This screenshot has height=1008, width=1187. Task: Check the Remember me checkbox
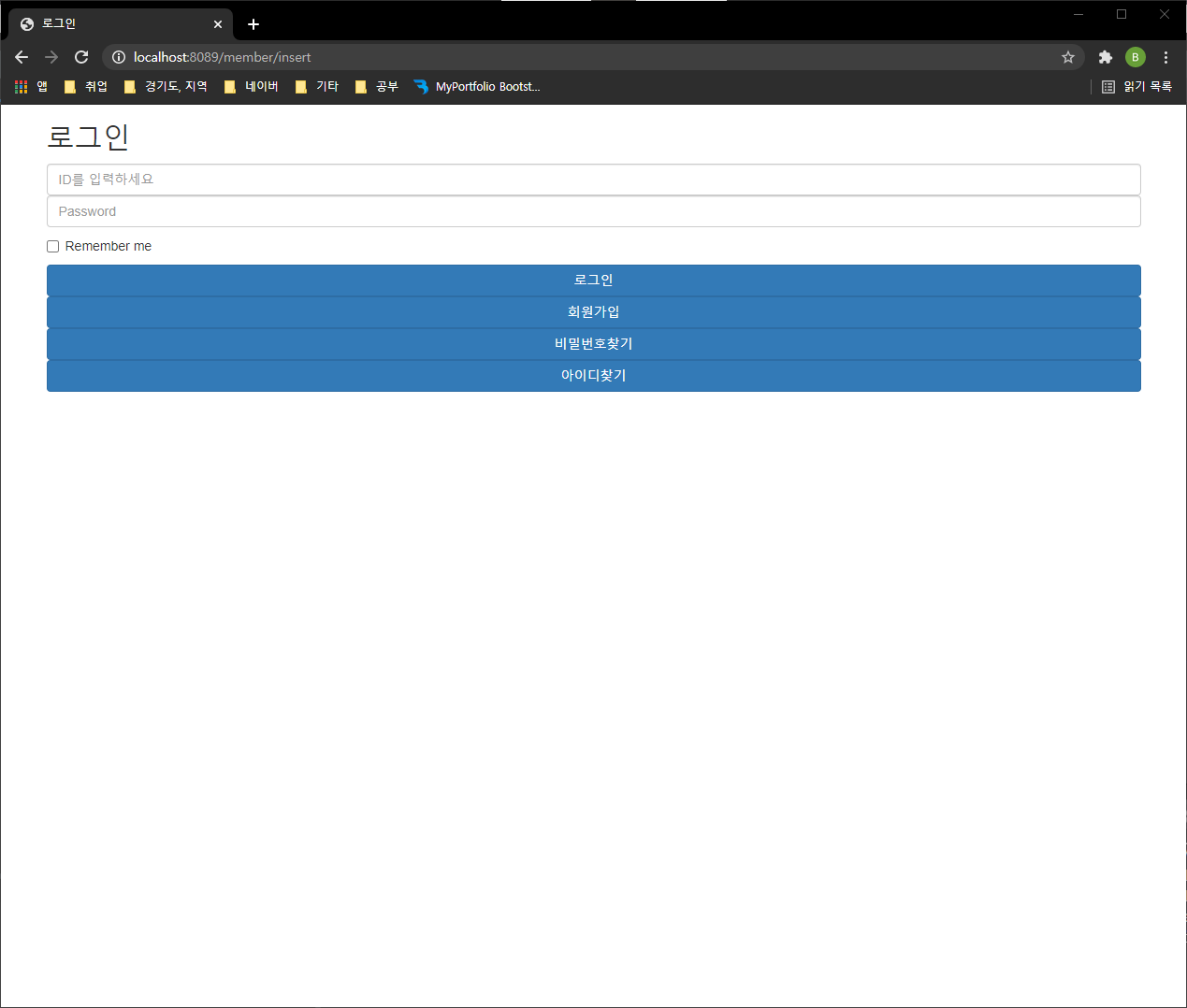52,245
